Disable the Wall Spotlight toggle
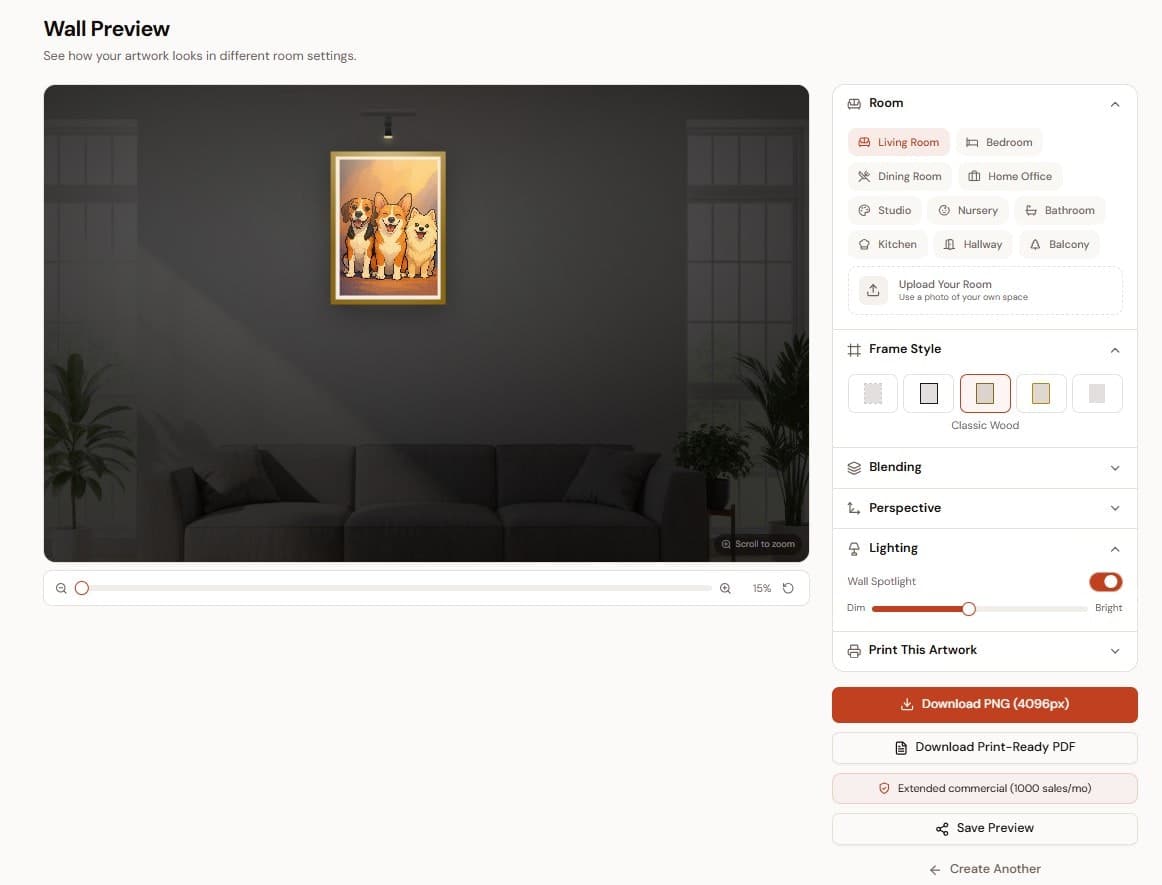Image resolution: width=1162 pixels, height=885 pixels. click(1105, 581)
